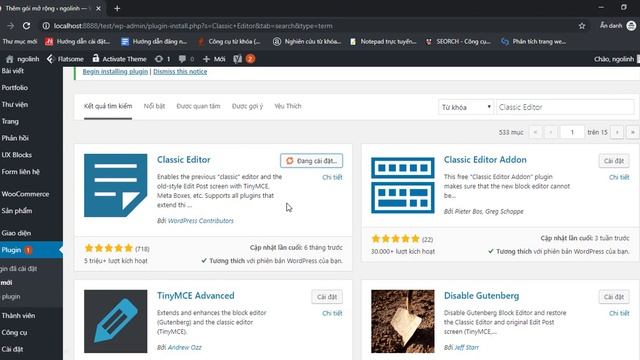Screen dimensions: 640x360
Task: Open Disable Gutenberg plugin thumbnail
Action: click(403, 321)
